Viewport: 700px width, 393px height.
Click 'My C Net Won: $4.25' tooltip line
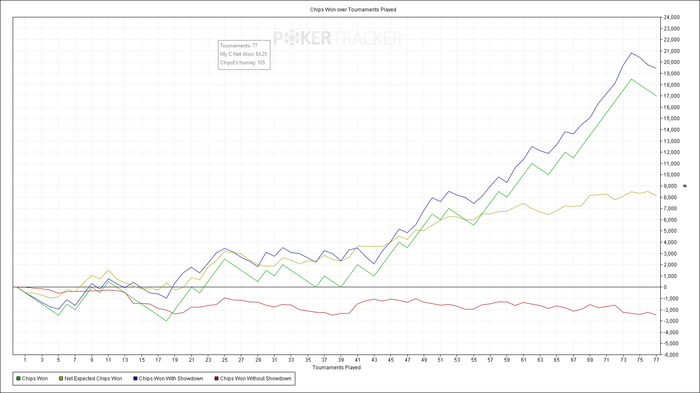click(x=243, y=54)
